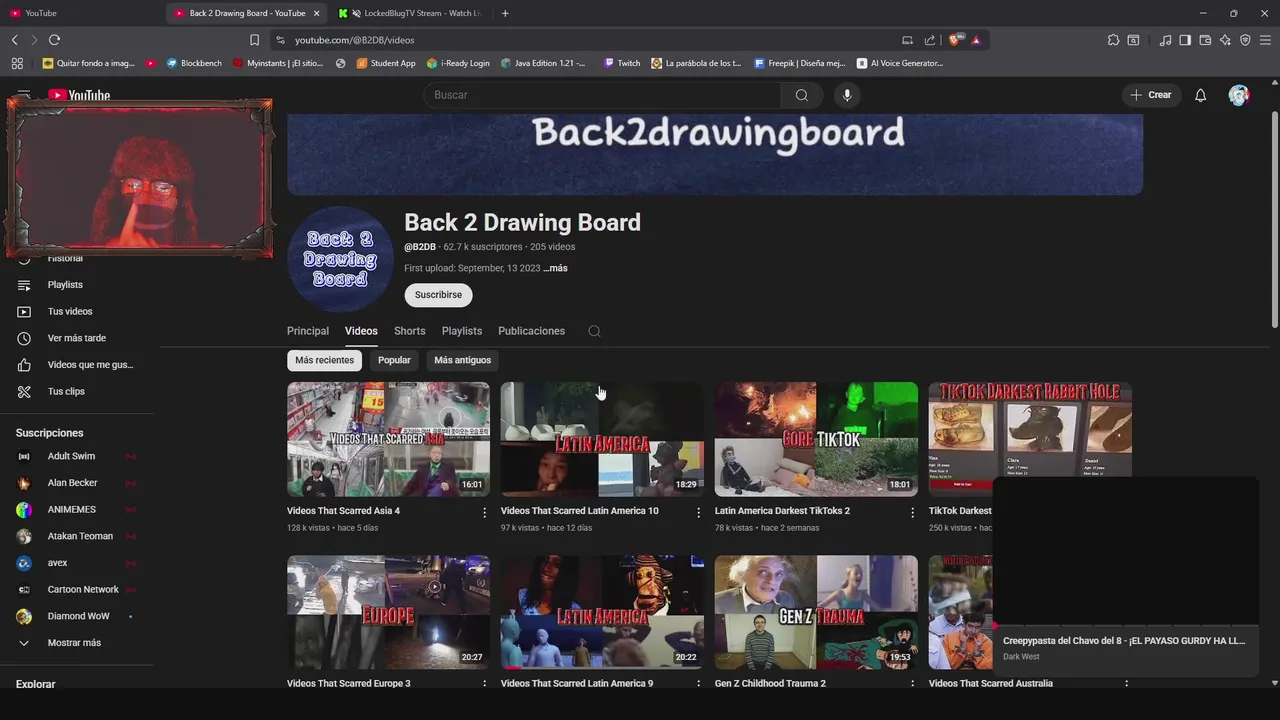Viewport: 1280px width, 720px height.
Task: Open the Gen Z Childhood Trauma 2 title
Action: tap(770, 684)
